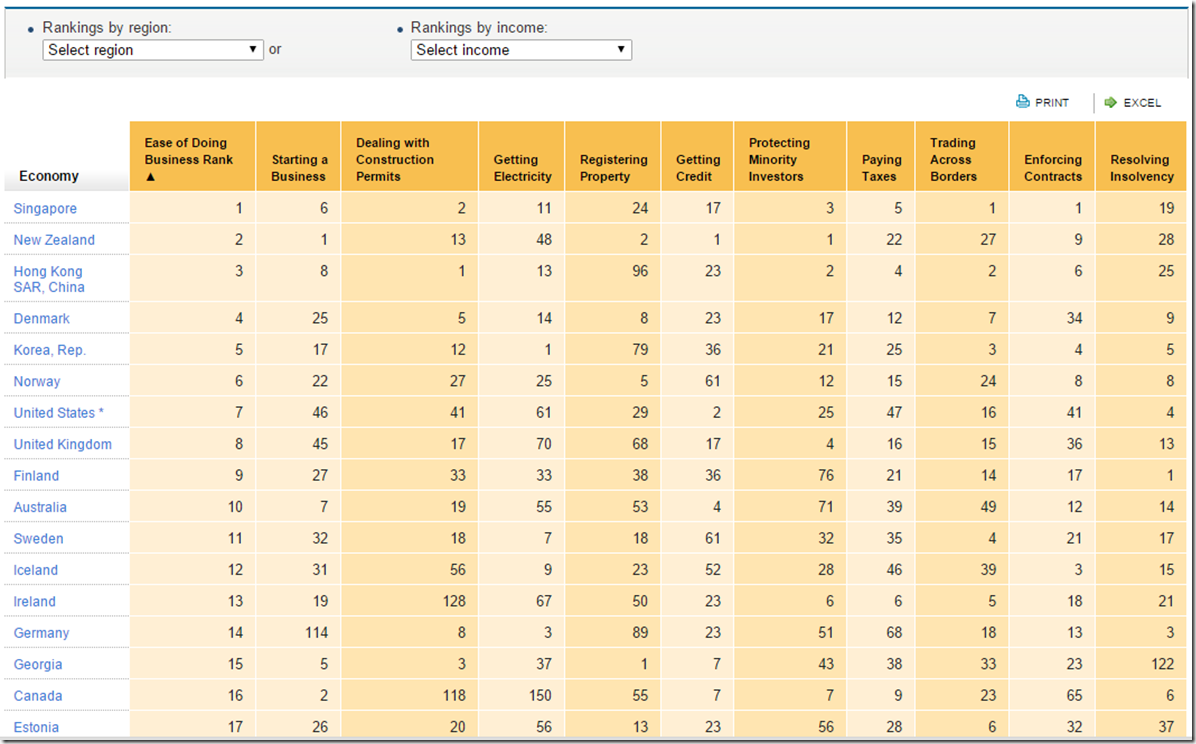The image size is (1196, 744).
Task: Click the Trading Across Borders header
Action: (x=953, y=160)
